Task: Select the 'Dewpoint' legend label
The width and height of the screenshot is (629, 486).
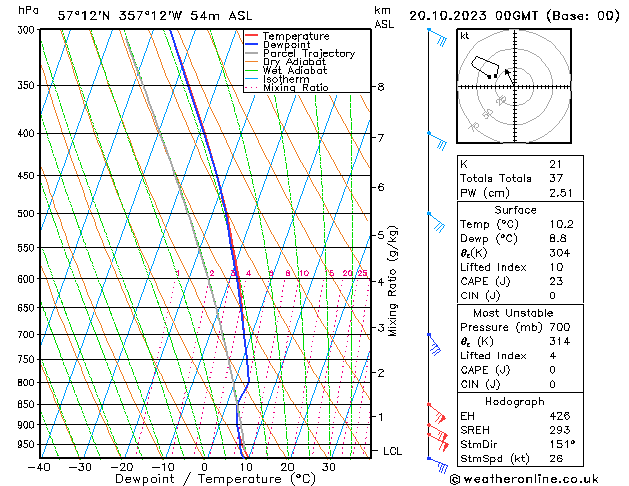Action: [286, 45]
